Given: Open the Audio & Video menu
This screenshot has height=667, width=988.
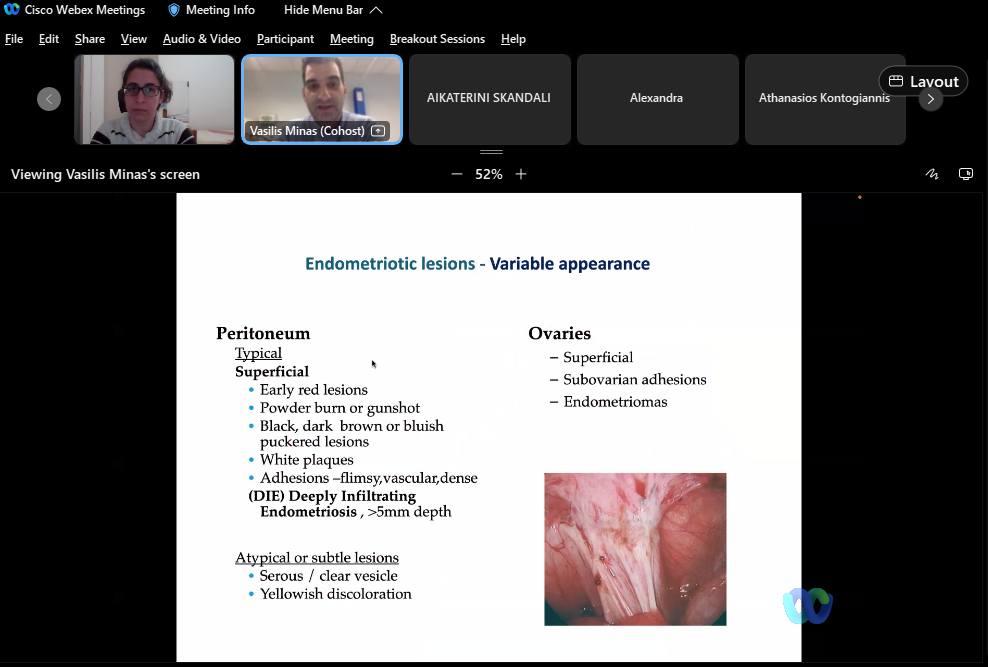Looking at the screenshot, I should [202, 39].
